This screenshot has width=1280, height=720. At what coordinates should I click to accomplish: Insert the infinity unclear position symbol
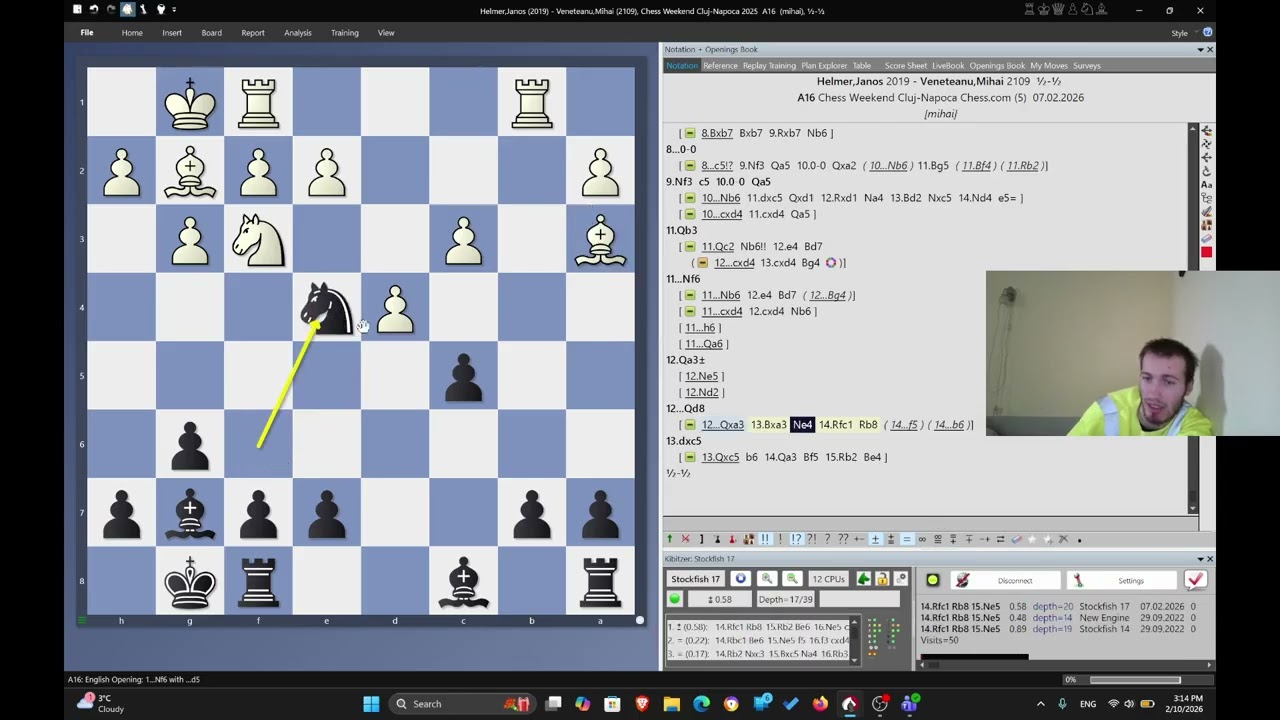(x=922, y=539)
